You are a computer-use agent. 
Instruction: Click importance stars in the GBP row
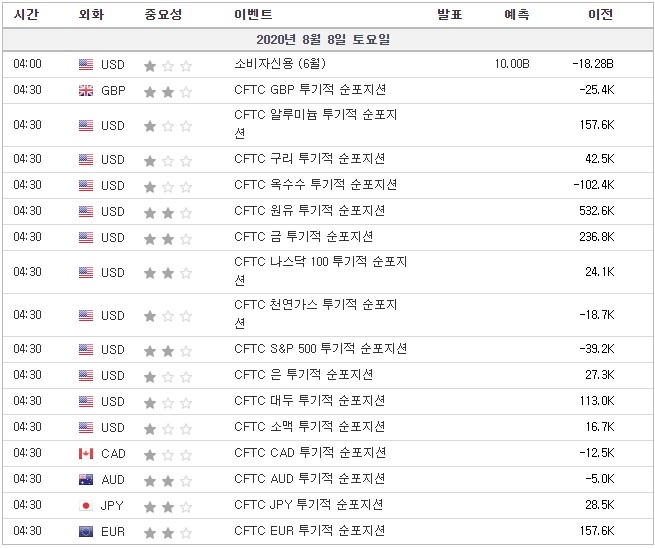tap(168, 92)
